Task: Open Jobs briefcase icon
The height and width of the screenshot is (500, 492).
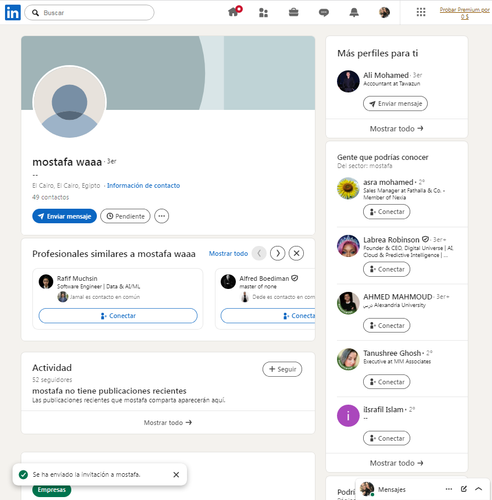Action: click(x=293, y=12)
